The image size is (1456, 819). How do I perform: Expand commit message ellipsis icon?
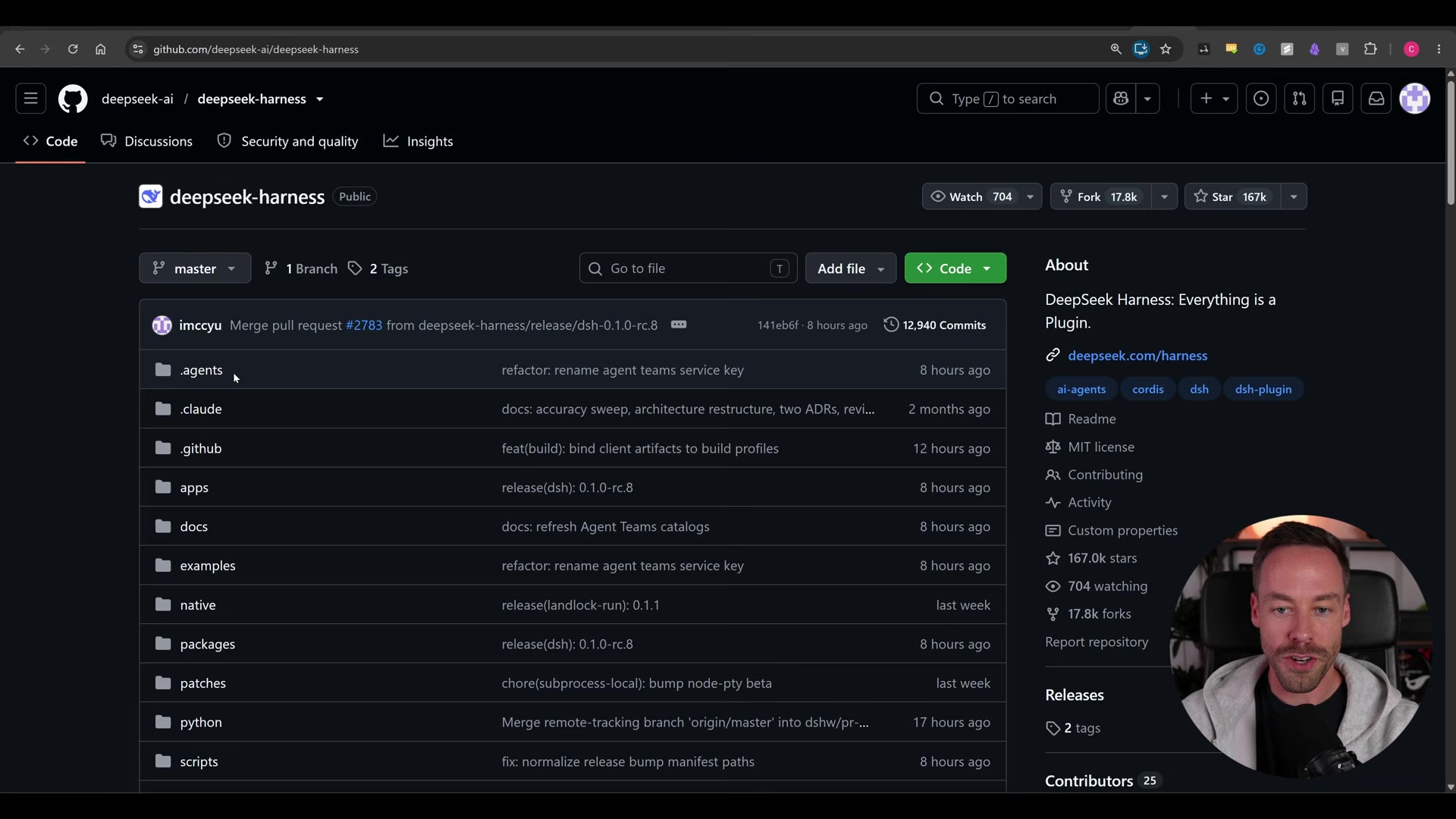(x=679, y=325)
